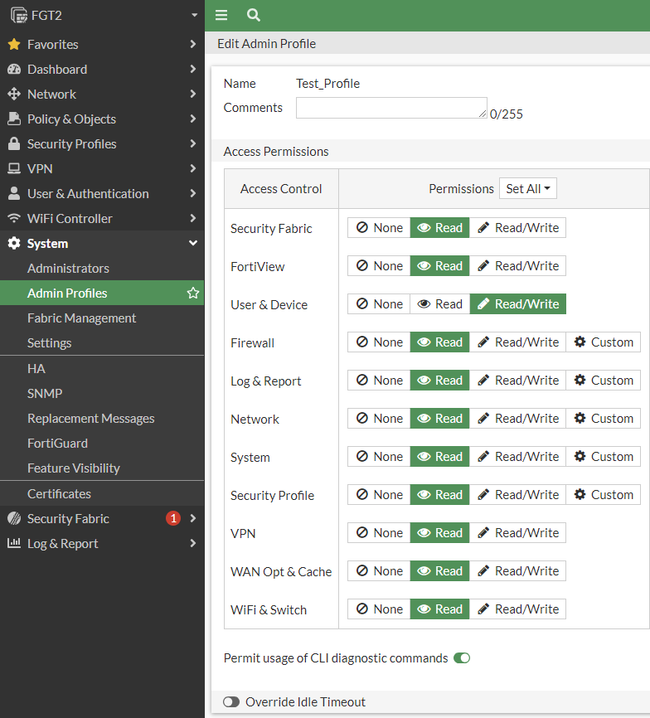Viewport: 650px width, 718px height.
Task: Click the search magnifier icon
Action: click(253, 15)
